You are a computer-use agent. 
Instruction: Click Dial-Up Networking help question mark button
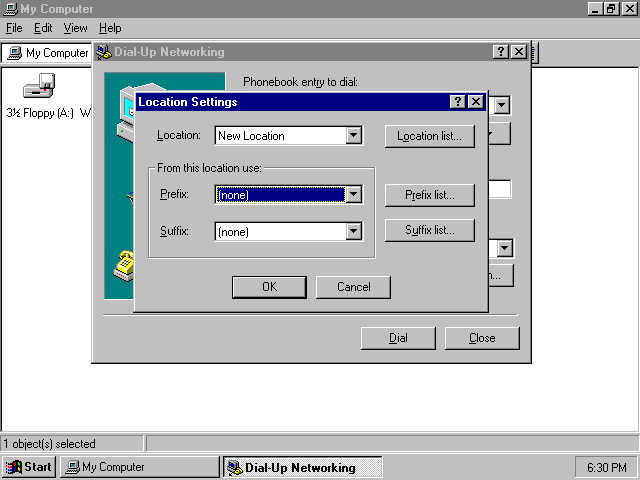[x=501, y=52]
